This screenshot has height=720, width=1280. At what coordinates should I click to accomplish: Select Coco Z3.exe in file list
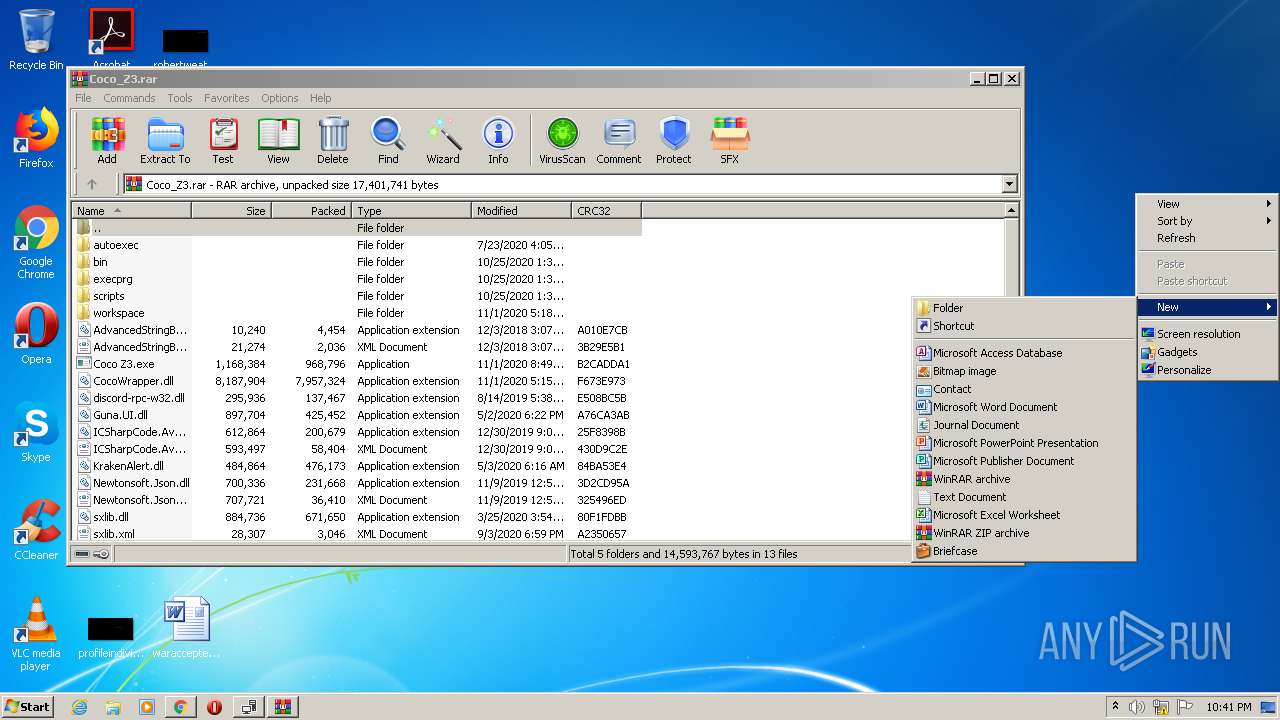click(357, 364)
